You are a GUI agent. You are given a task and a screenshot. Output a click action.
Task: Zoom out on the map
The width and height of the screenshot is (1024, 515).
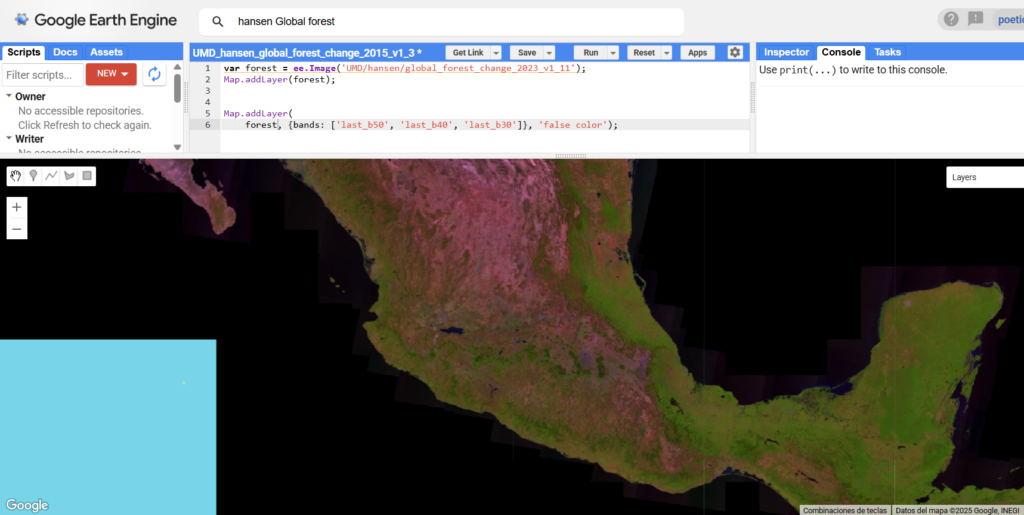[x=17, y=229]
